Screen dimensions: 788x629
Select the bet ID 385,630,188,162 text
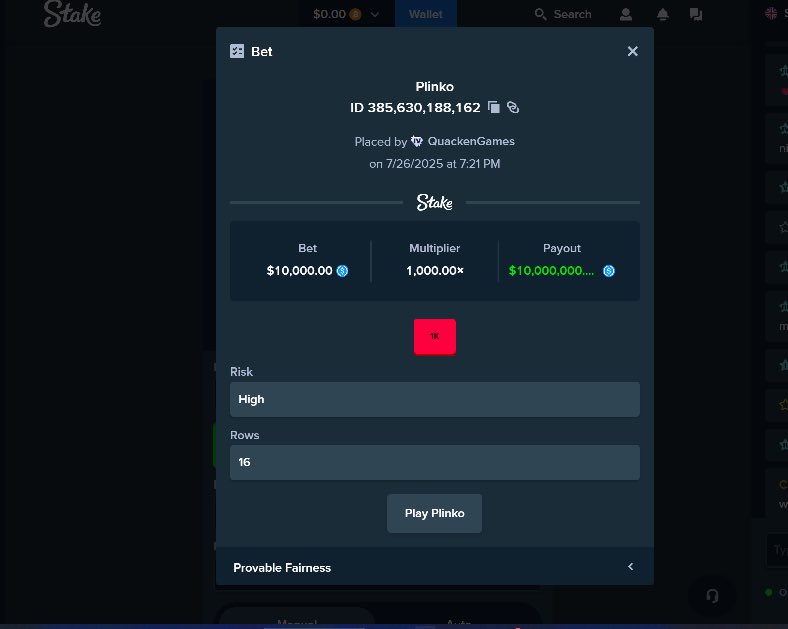pos(415,108)
